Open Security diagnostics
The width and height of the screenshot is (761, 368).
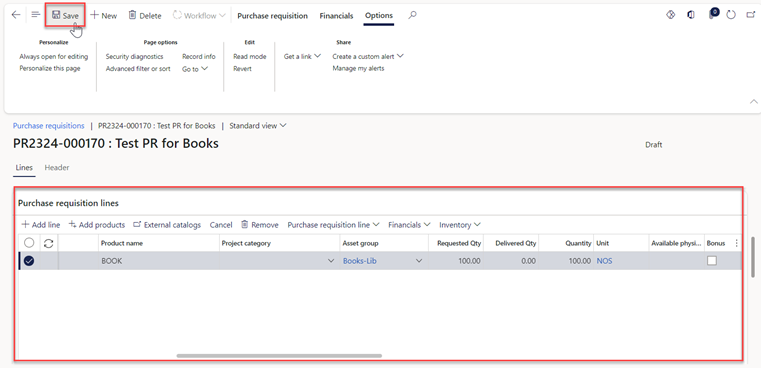pos(134,56)
